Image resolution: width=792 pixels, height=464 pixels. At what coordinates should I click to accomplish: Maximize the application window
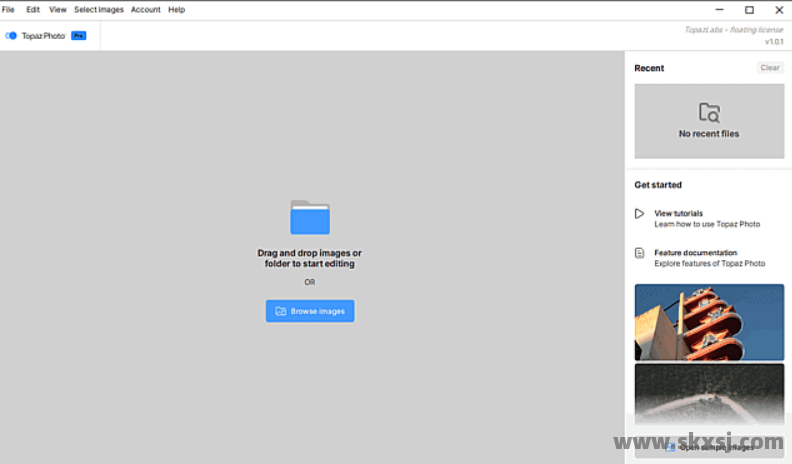749,9
